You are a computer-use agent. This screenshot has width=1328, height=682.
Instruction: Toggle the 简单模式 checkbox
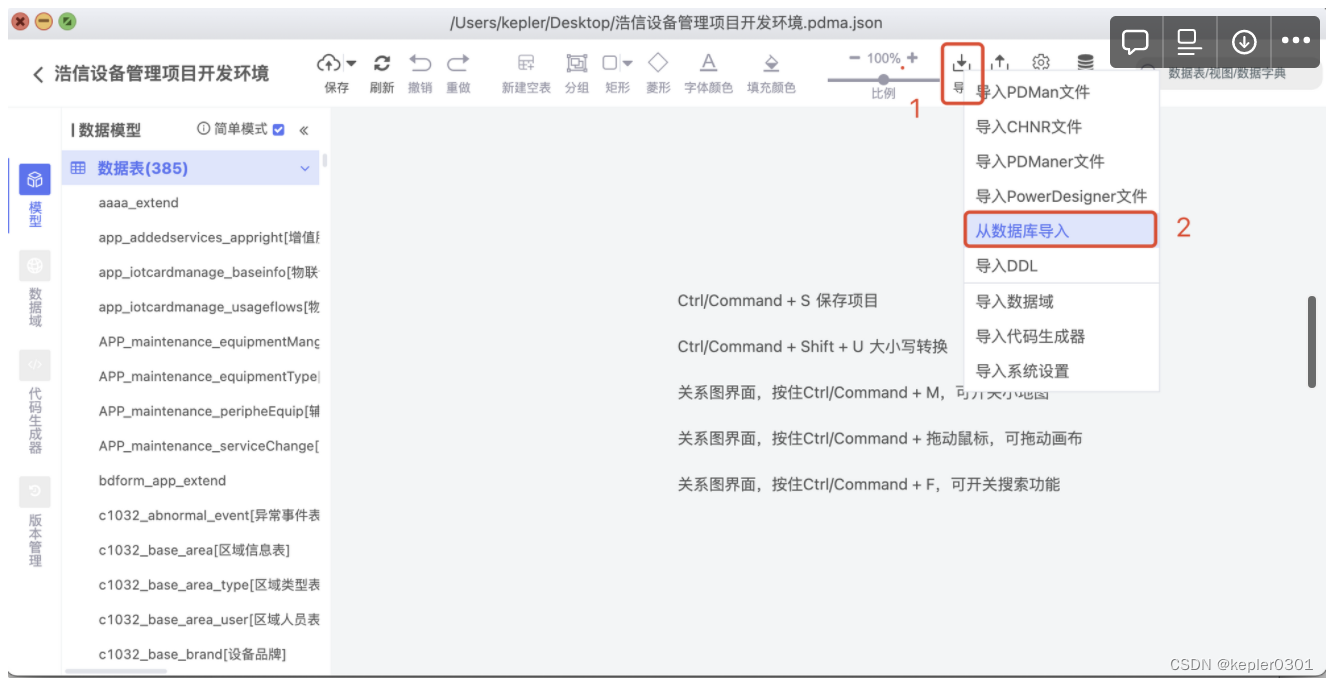click(x=277, y=129)
